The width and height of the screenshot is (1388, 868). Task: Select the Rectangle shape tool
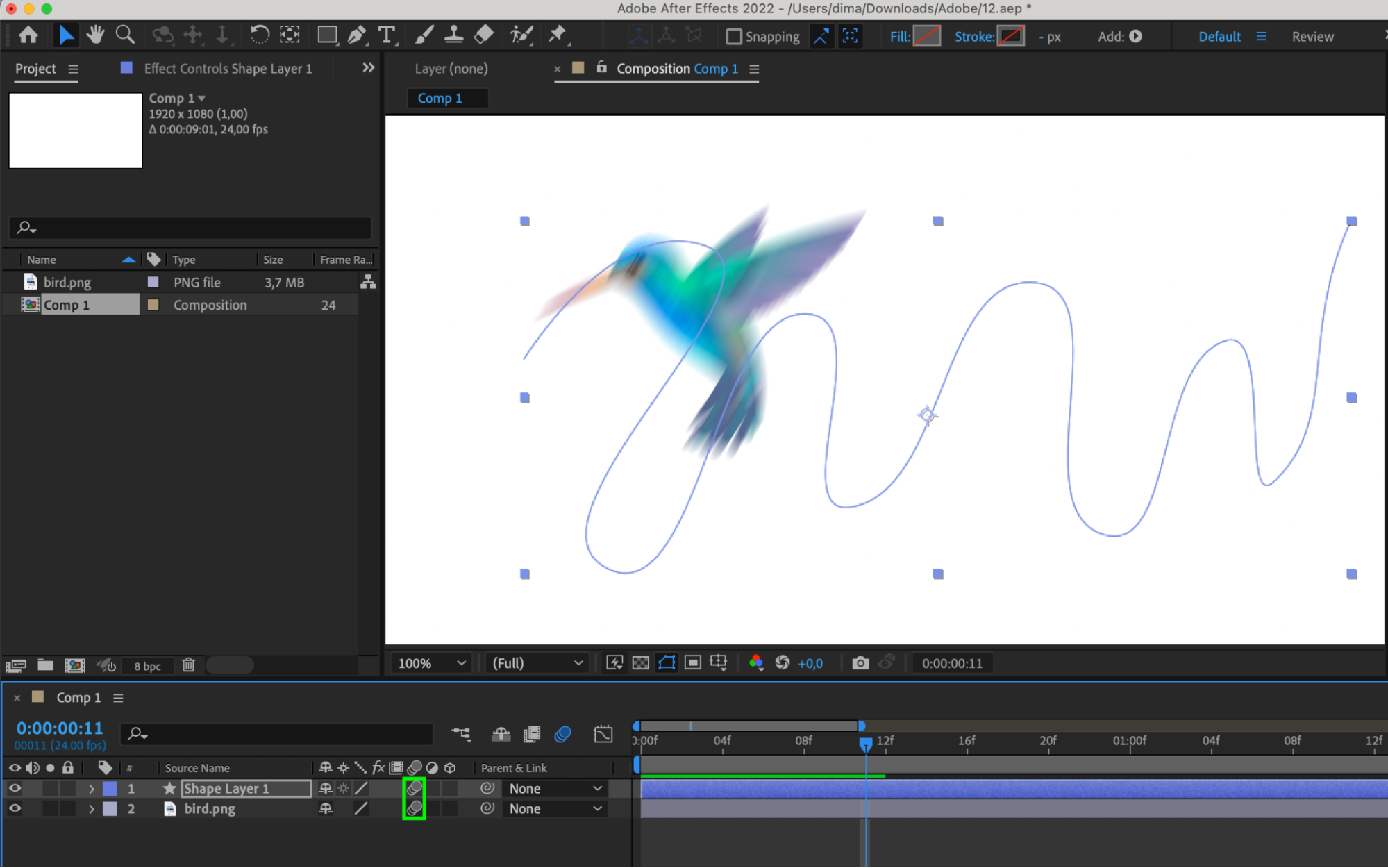pos(327,35)
